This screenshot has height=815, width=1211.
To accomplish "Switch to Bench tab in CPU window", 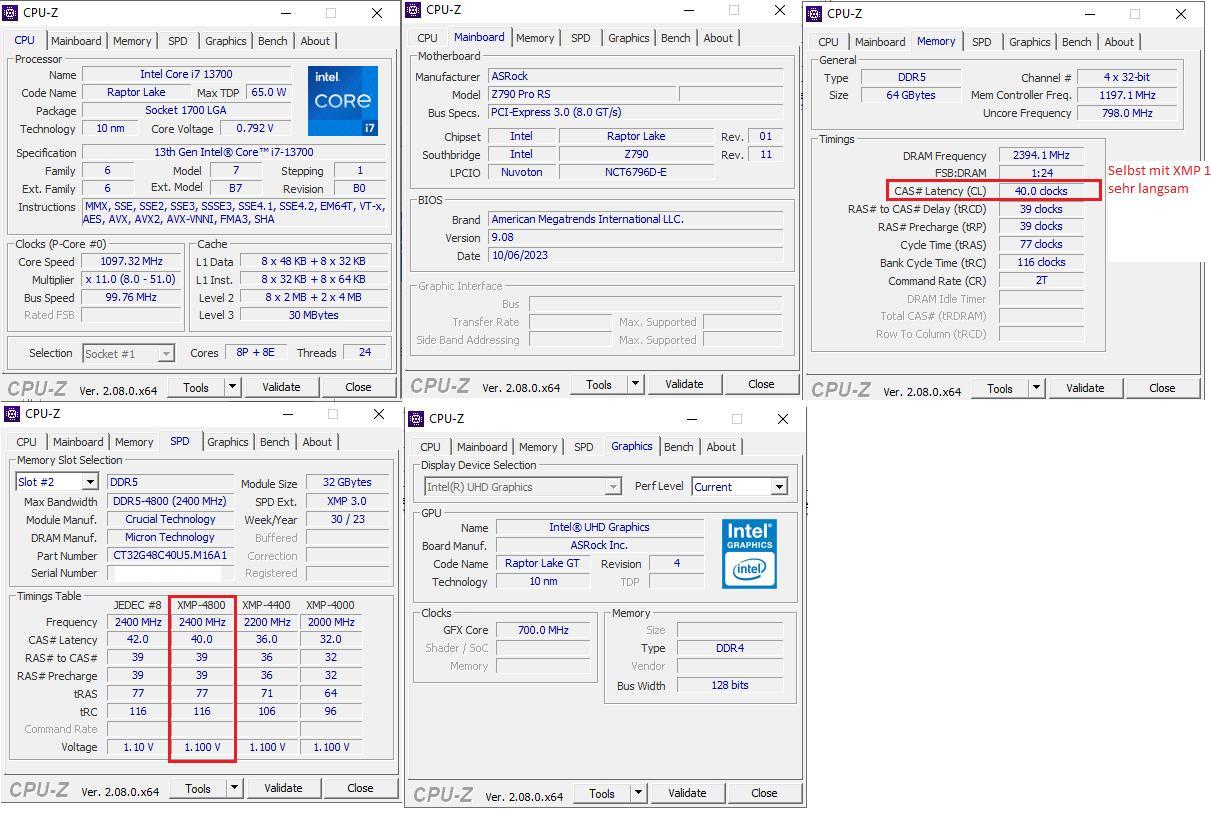I will point(273,41).
